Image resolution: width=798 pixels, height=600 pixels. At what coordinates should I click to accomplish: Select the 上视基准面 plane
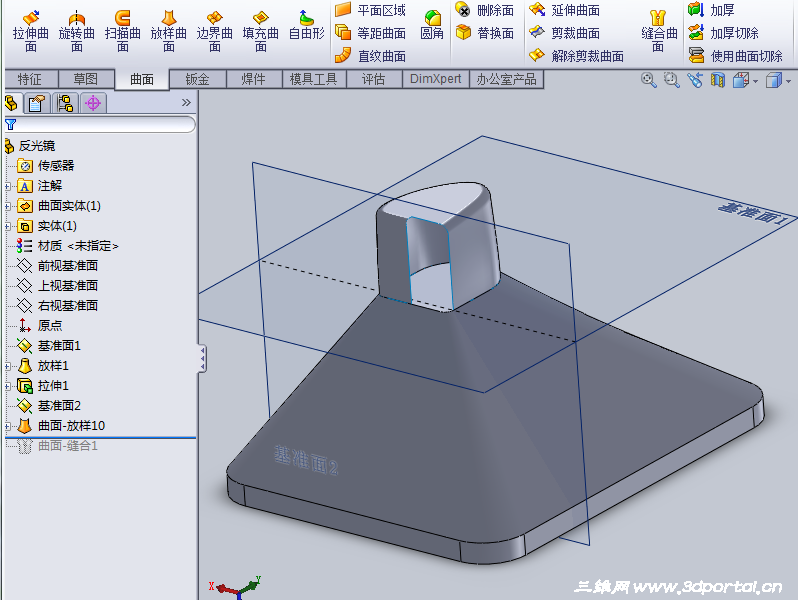[58, 286]
